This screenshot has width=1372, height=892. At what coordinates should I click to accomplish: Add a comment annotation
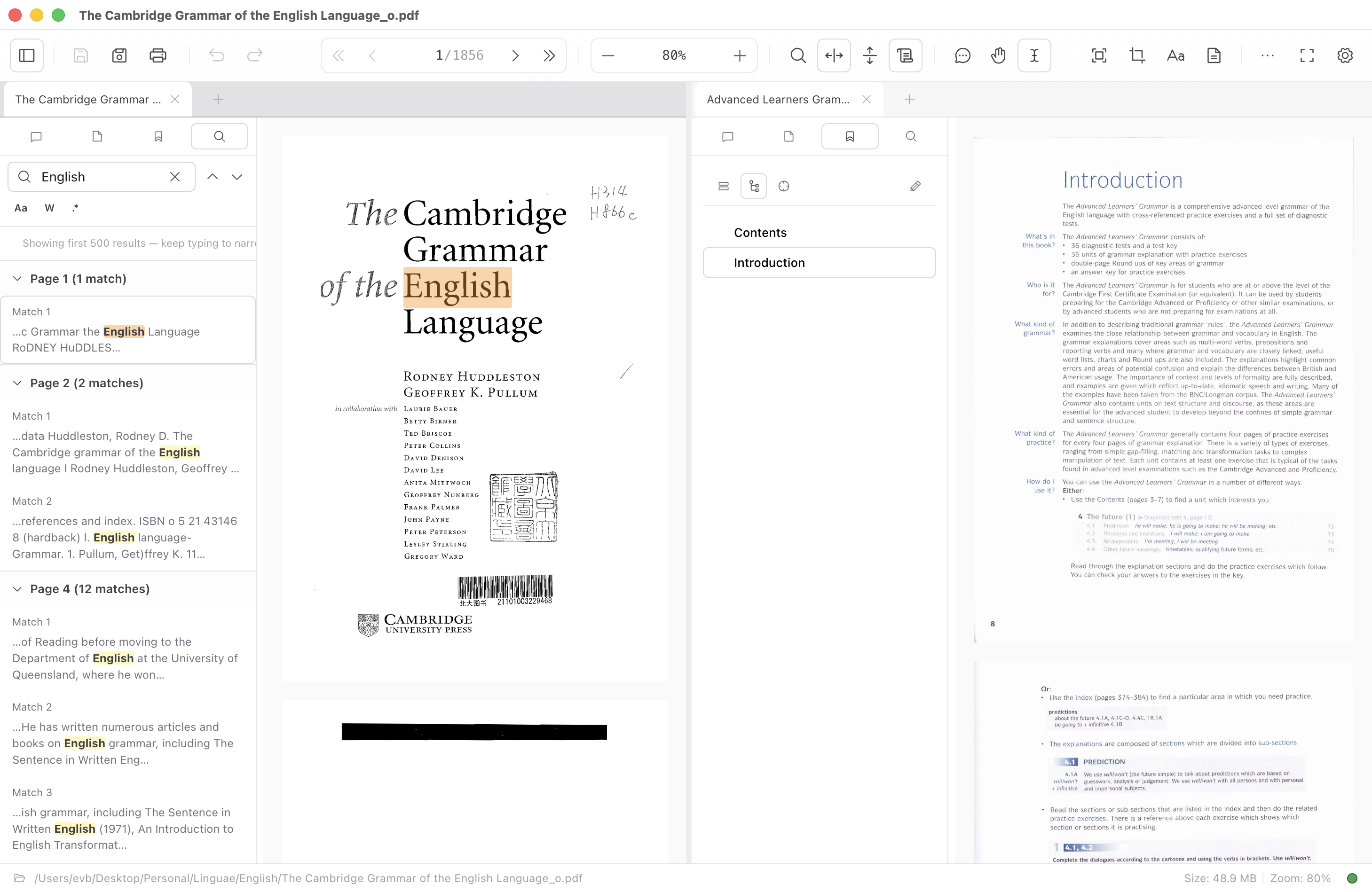[x=963, y=55]
